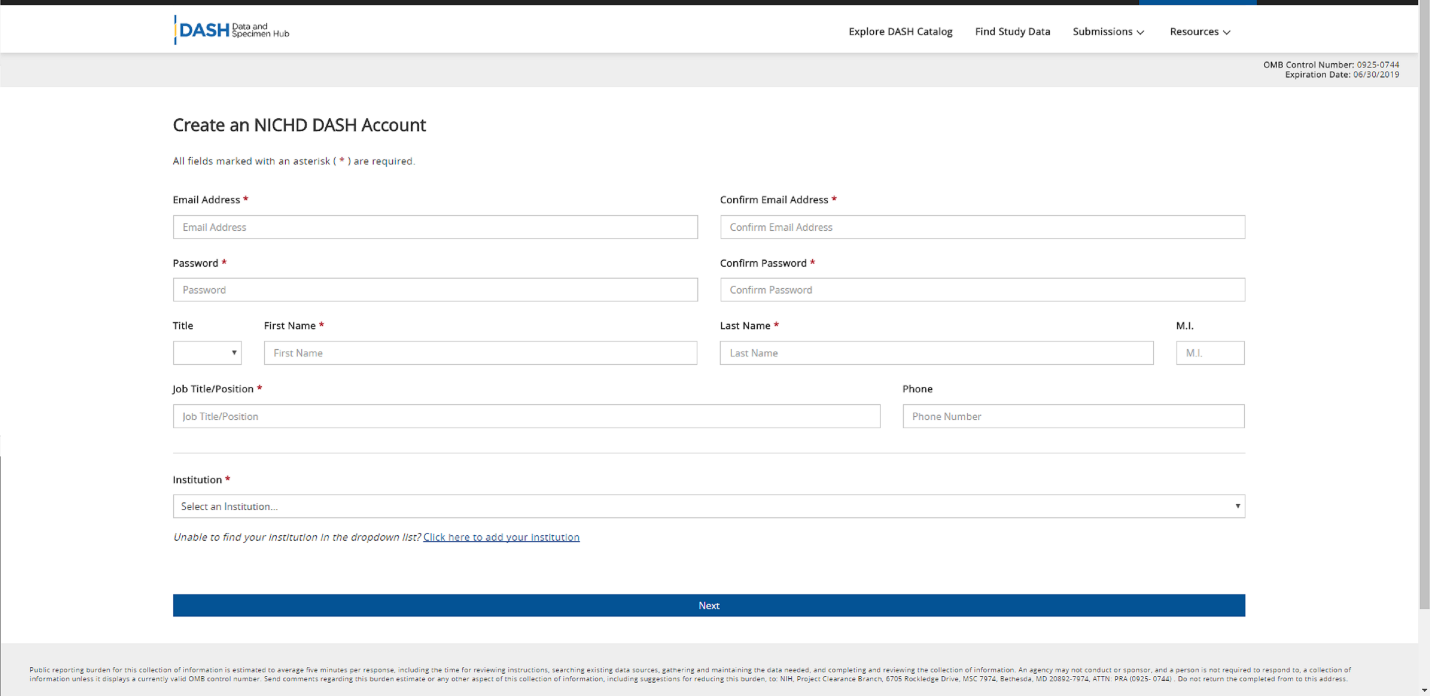Screen dimensions: 1430x696
Task: Click into the First Name field
Action: (480, 353)
